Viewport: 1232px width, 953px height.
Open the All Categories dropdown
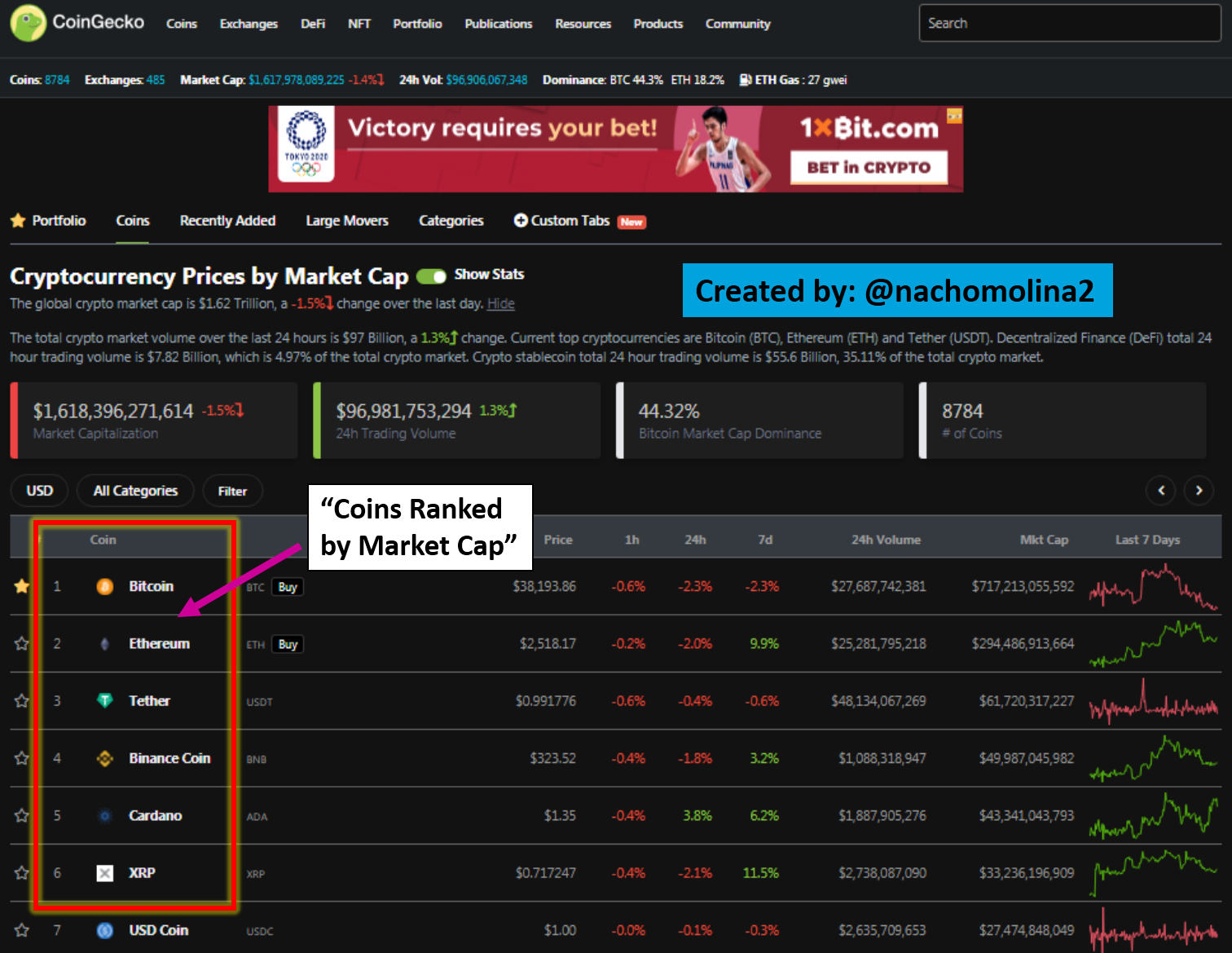coord(135,491)
